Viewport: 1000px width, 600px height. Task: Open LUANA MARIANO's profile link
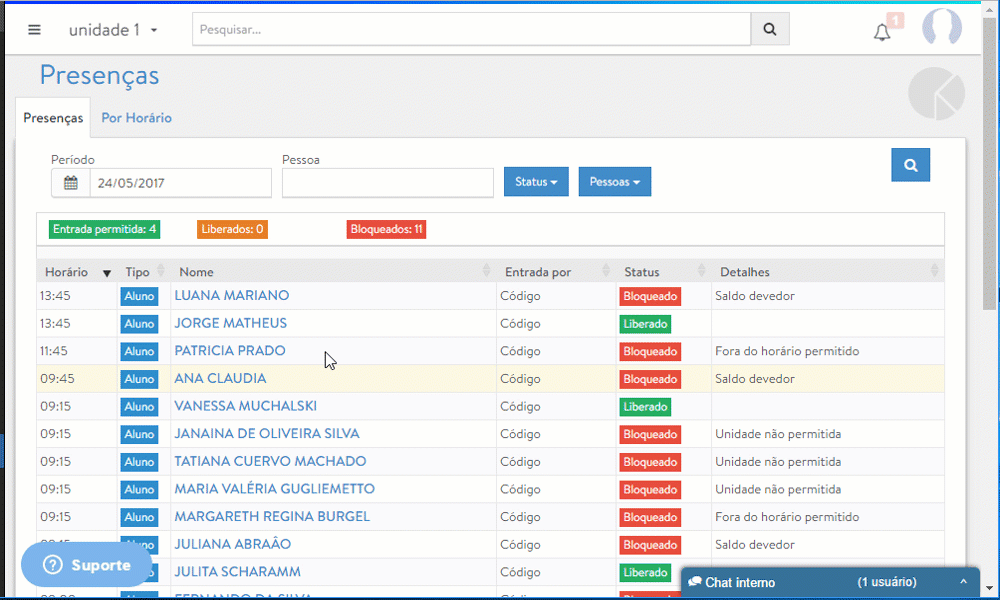[x=232, y=296]
